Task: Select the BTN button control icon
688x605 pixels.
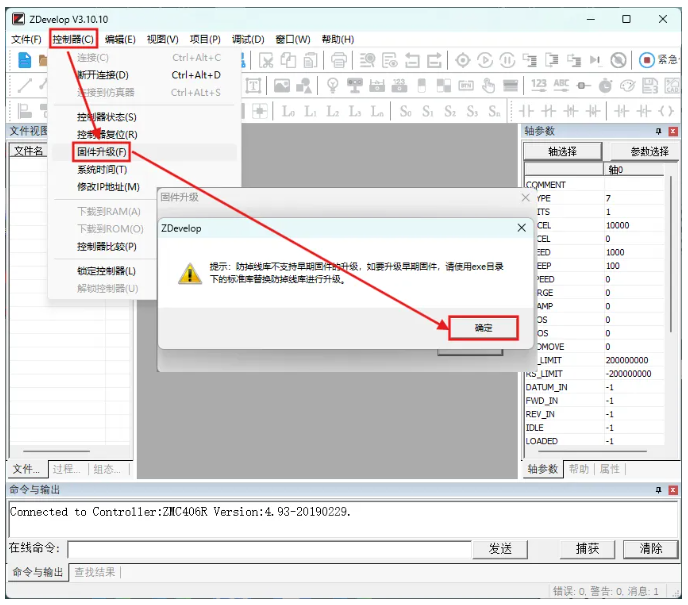Action: 466,86
